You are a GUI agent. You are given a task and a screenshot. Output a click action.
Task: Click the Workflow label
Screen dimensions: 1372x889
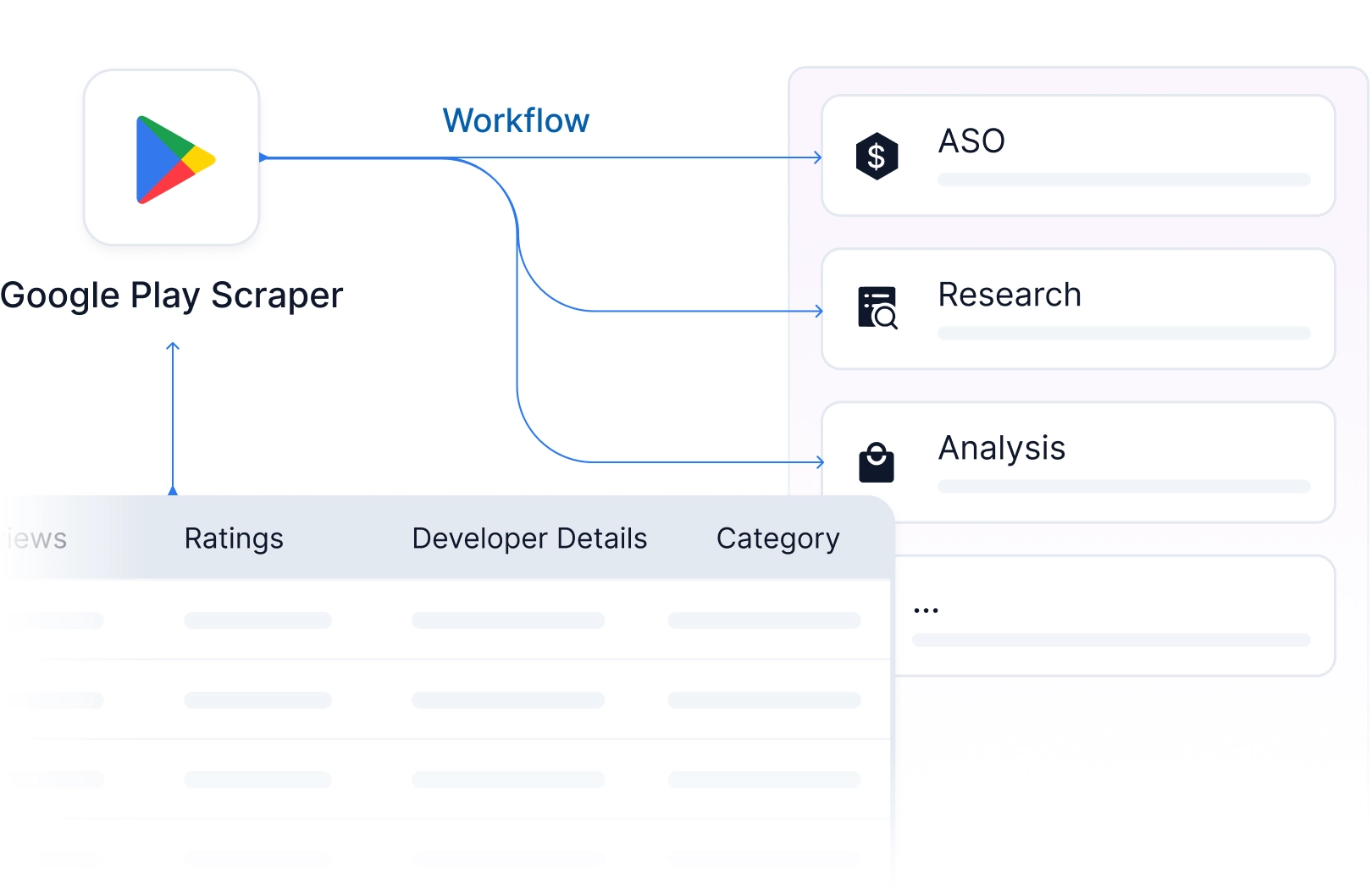coord(516,121)
